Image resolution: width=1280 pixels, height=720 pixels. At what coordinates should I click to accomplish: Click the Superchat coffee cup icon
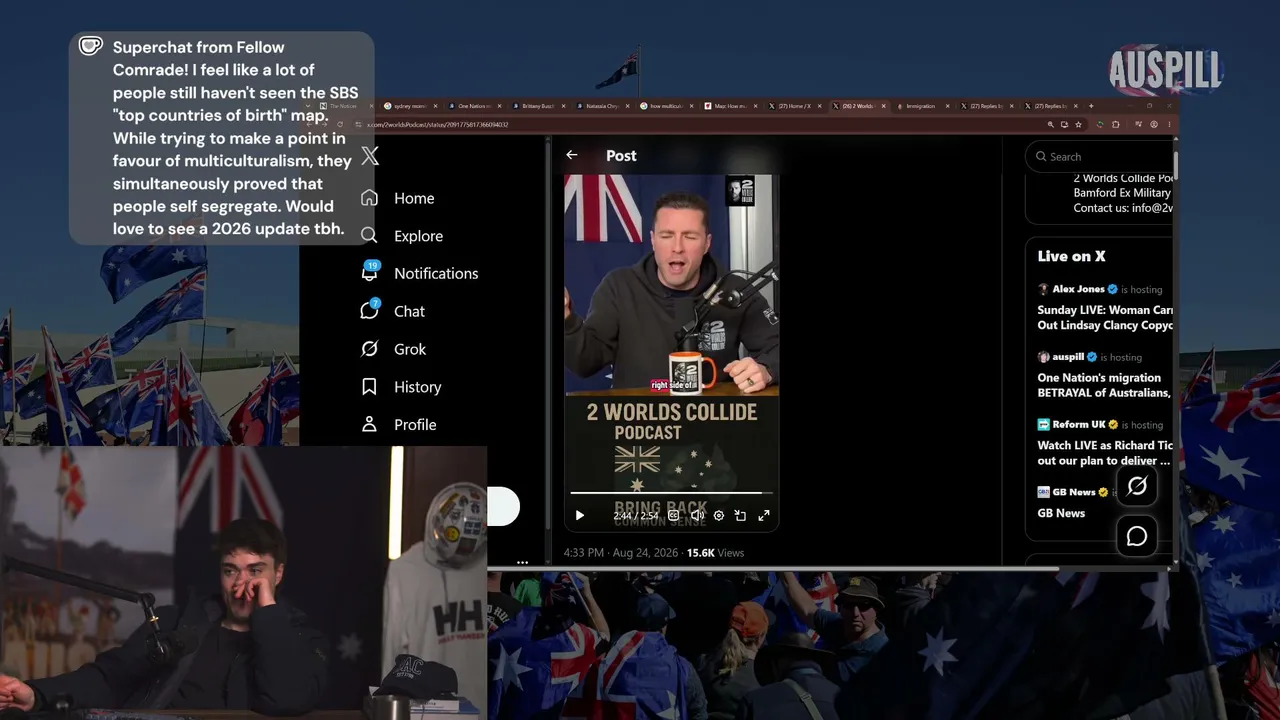point(91,46)
